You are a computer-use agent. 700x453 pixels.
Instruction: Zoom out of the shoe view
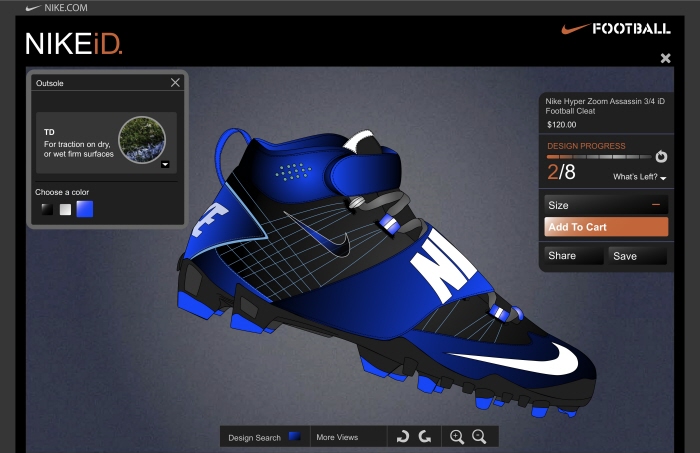click(x=479, y=436)
